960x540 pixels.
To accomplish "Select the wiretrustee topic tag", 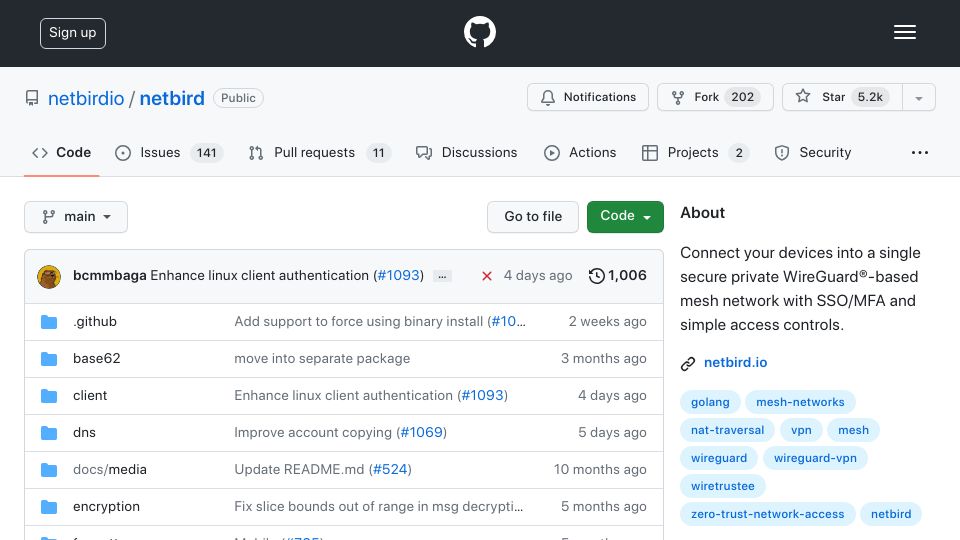I will click(x=722, y=486).
